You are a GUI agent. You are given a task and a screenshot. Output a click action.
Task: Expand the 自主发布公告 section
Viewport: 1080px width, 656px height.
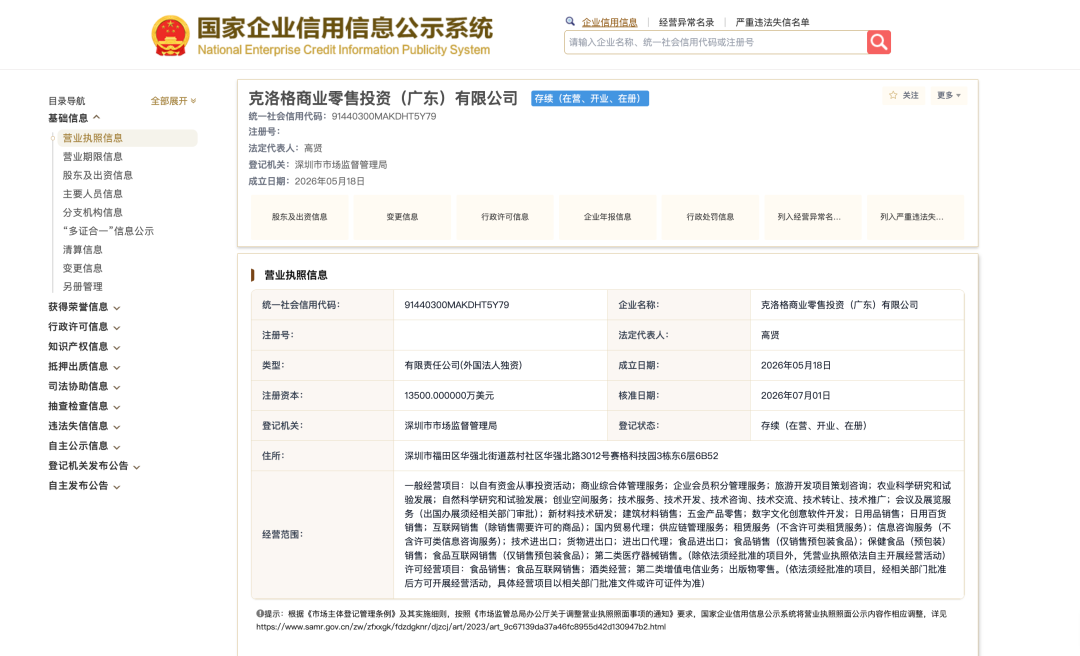(x=84, y=486)
